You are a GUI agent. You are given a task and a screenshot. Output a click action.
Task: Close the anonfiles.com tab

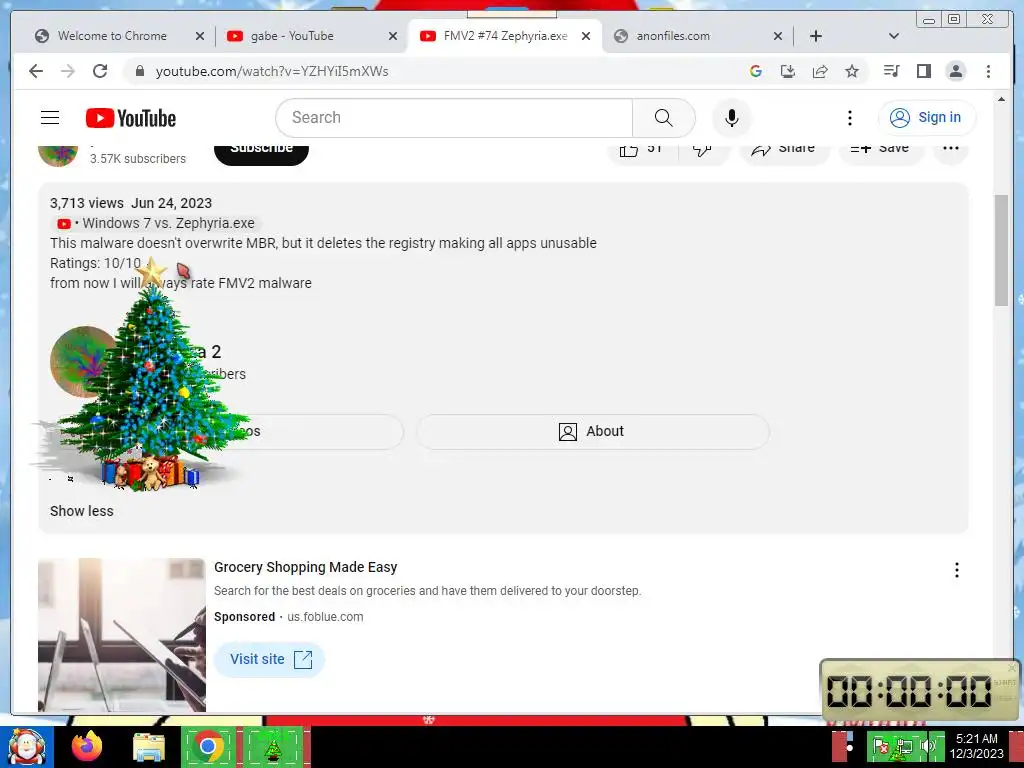[x=778, y=36]
